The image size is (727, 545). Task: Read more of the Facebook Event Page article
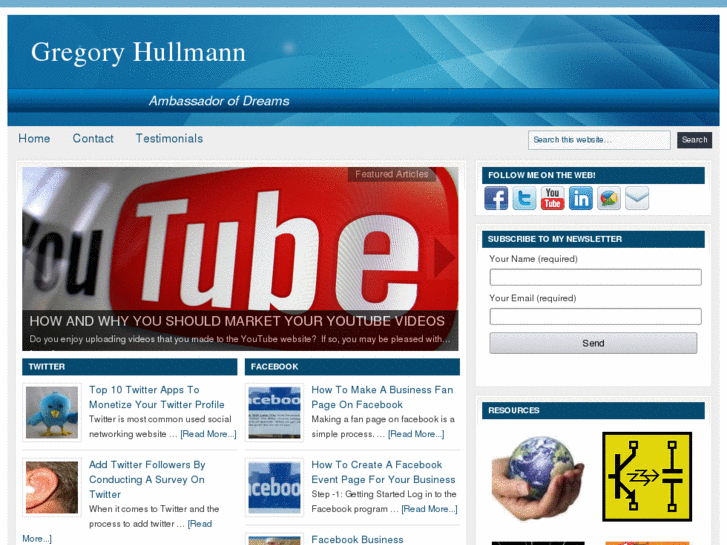point(429,509)
